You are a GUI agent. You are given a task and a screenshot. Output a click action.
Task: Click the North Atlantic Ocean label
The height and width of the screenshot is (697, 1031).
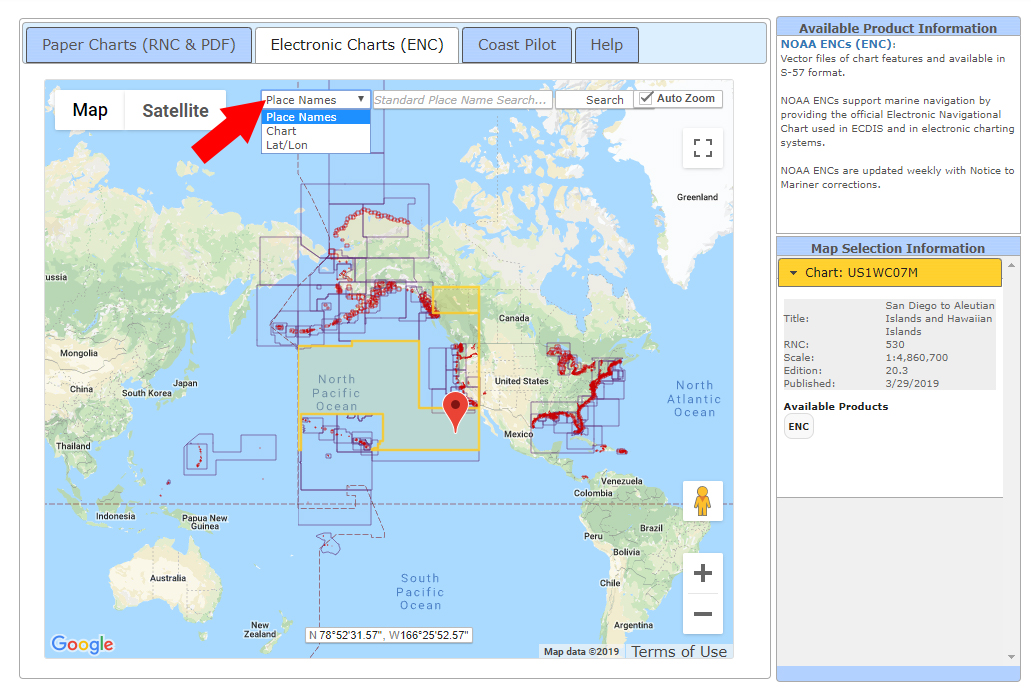(x=694, y=399)
